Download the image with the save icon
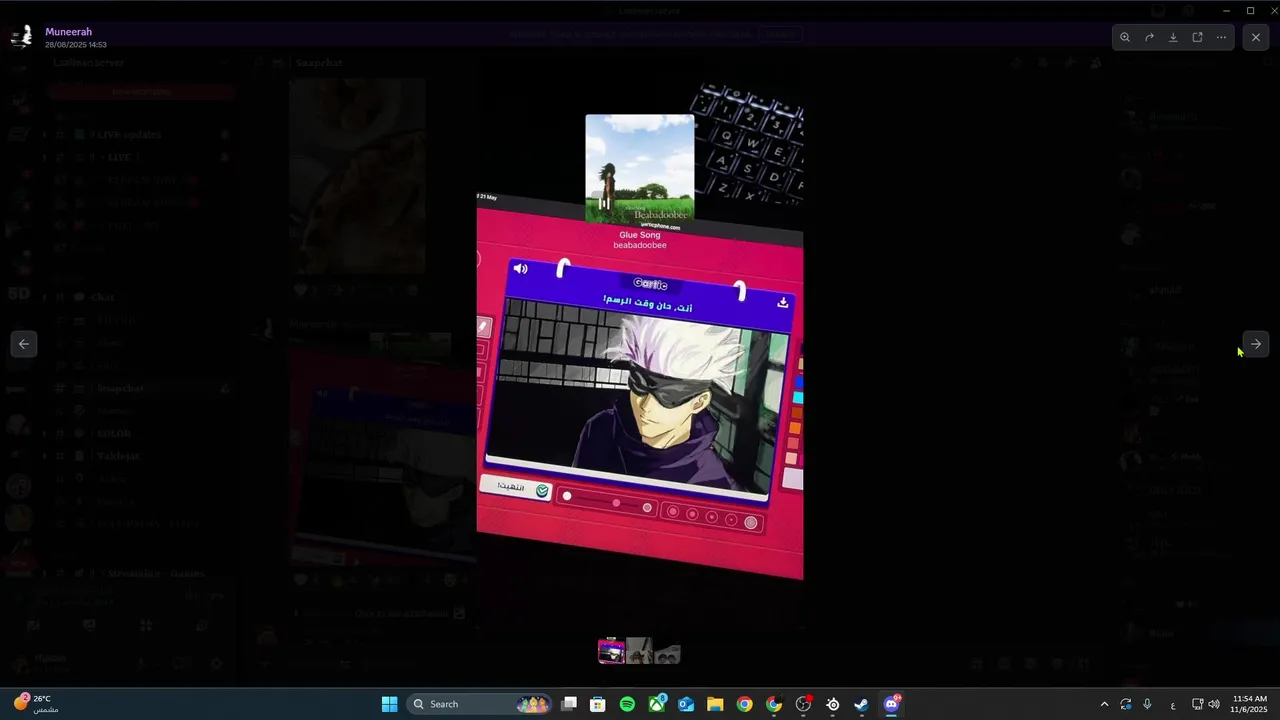 pyautogui.click(x=1173, y=37)
